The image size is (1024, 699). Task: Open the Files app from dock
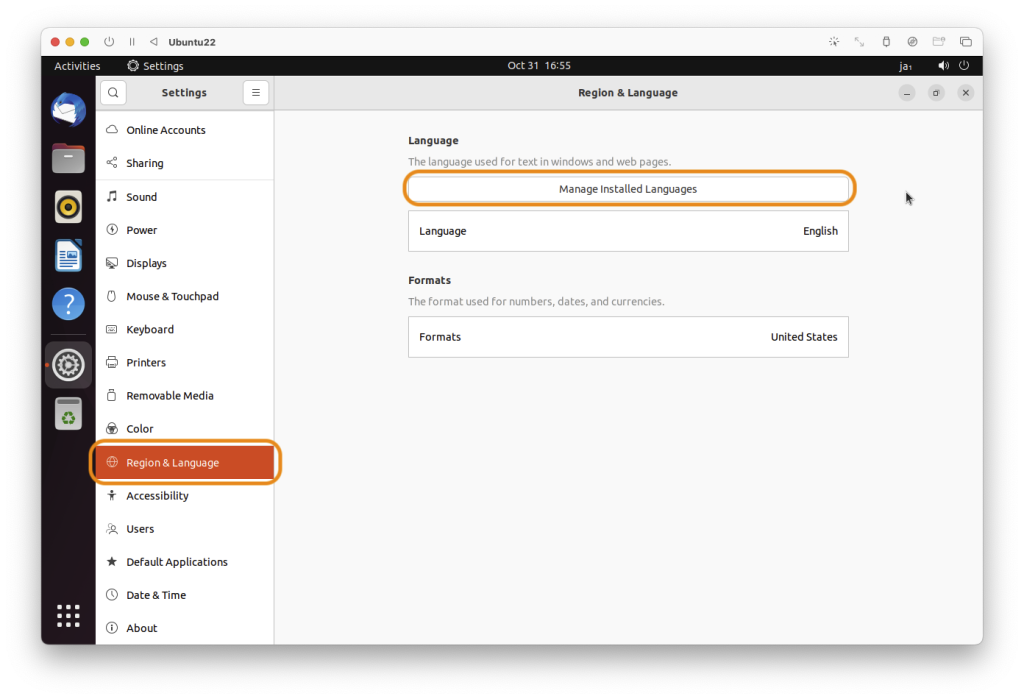[x=69, y=159]
